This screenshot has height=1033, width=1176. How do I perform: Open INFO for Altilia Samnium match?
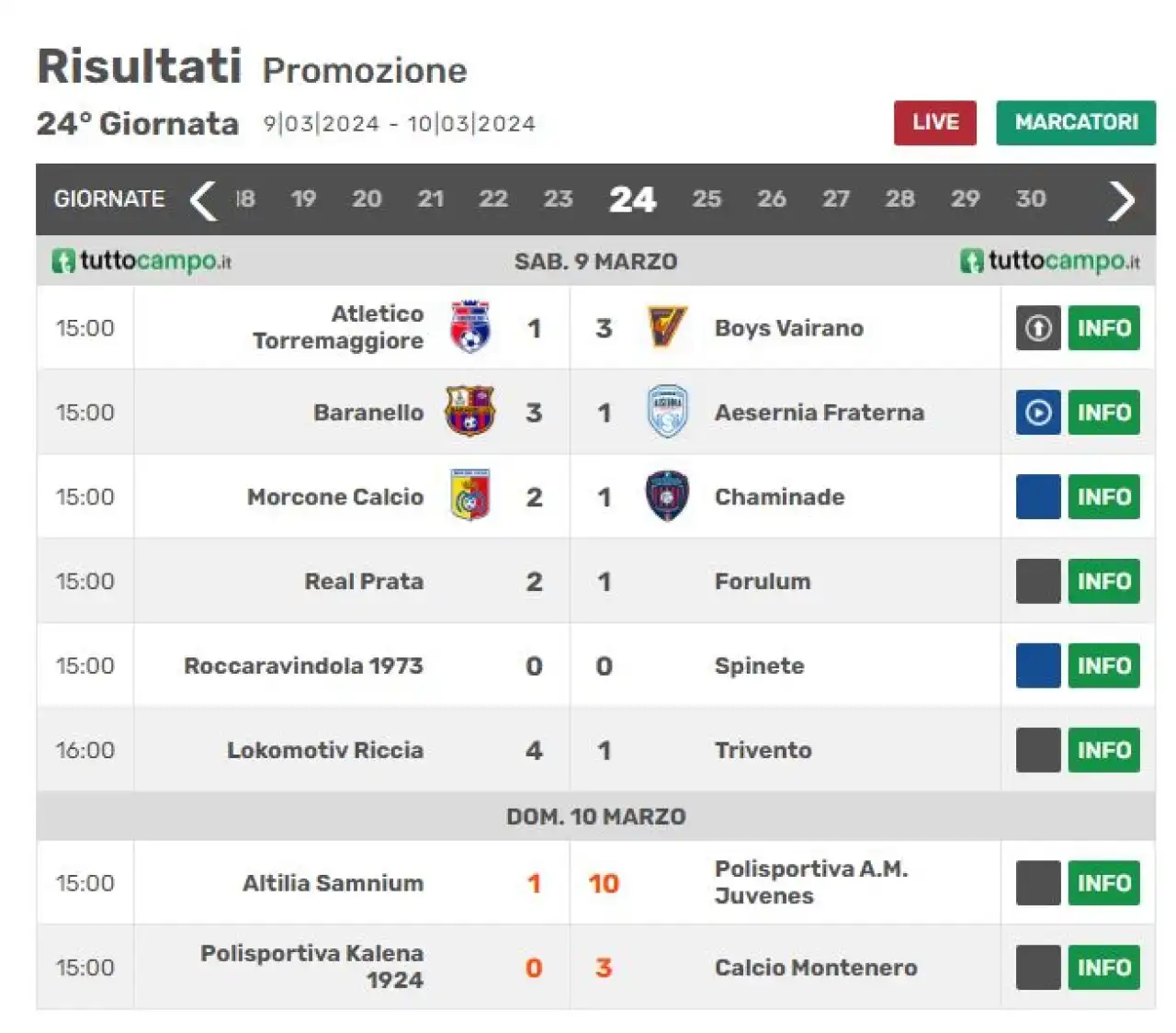click(1103, 883)
